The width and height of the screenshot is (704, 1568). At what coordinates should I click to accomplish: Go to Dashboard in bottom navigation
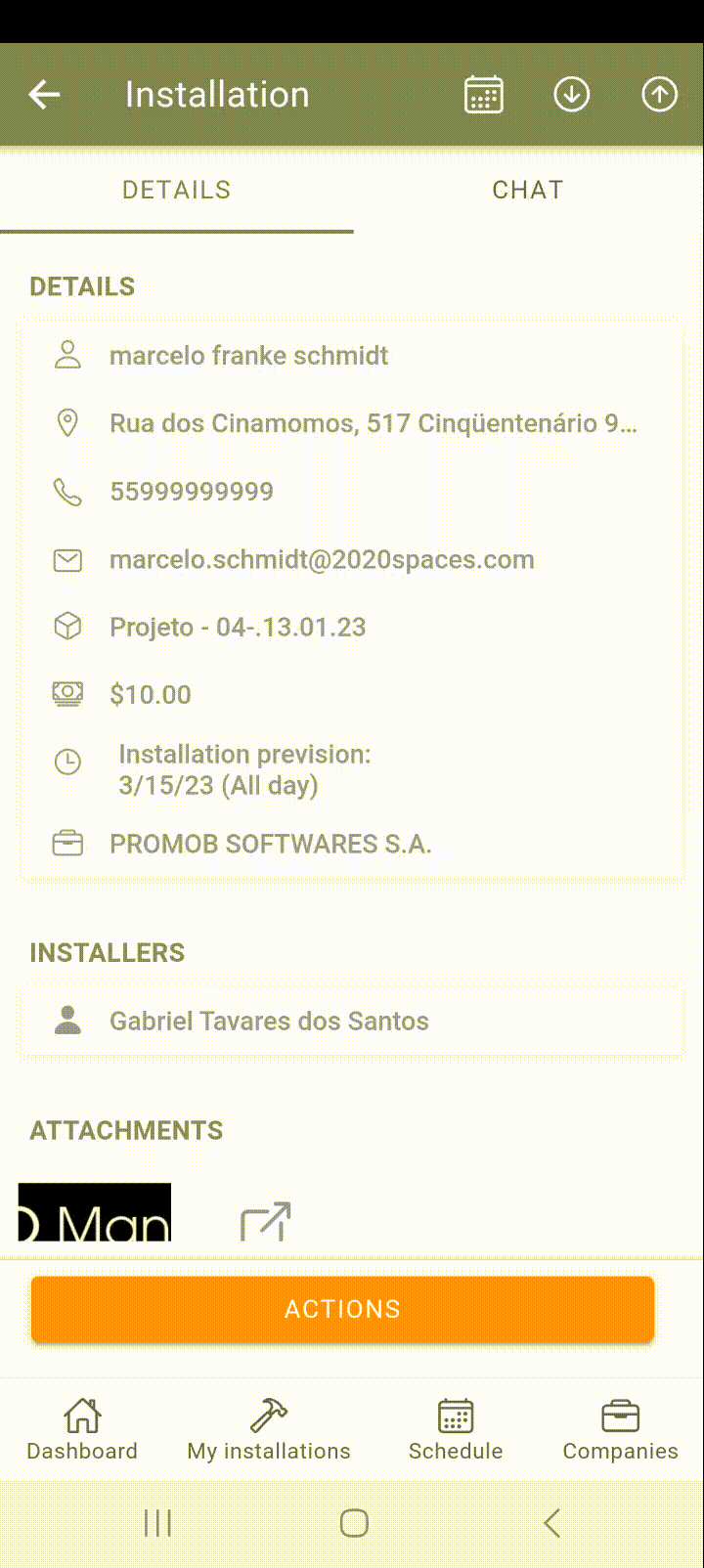coord(82,1430)
